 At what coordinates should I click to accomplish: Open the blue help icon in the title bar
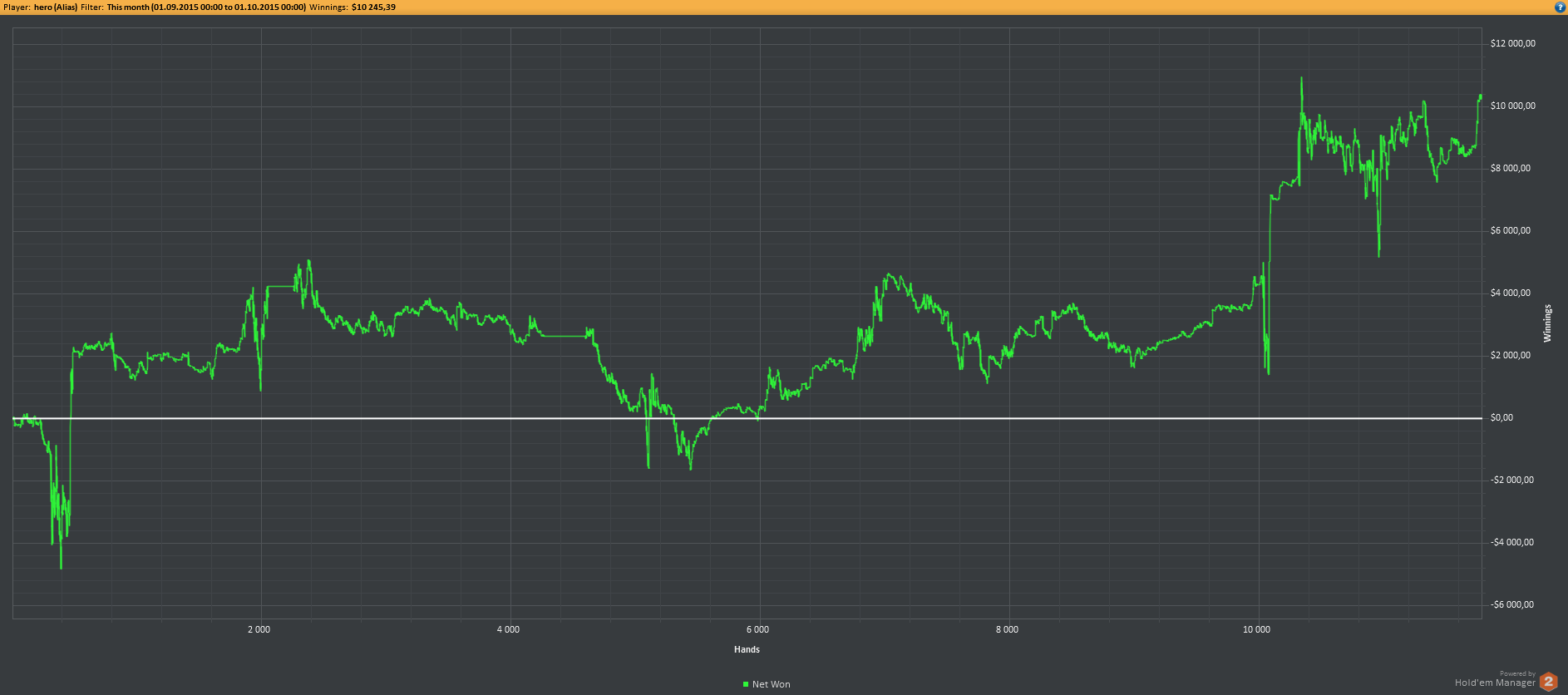click(x=1560, y=7)
